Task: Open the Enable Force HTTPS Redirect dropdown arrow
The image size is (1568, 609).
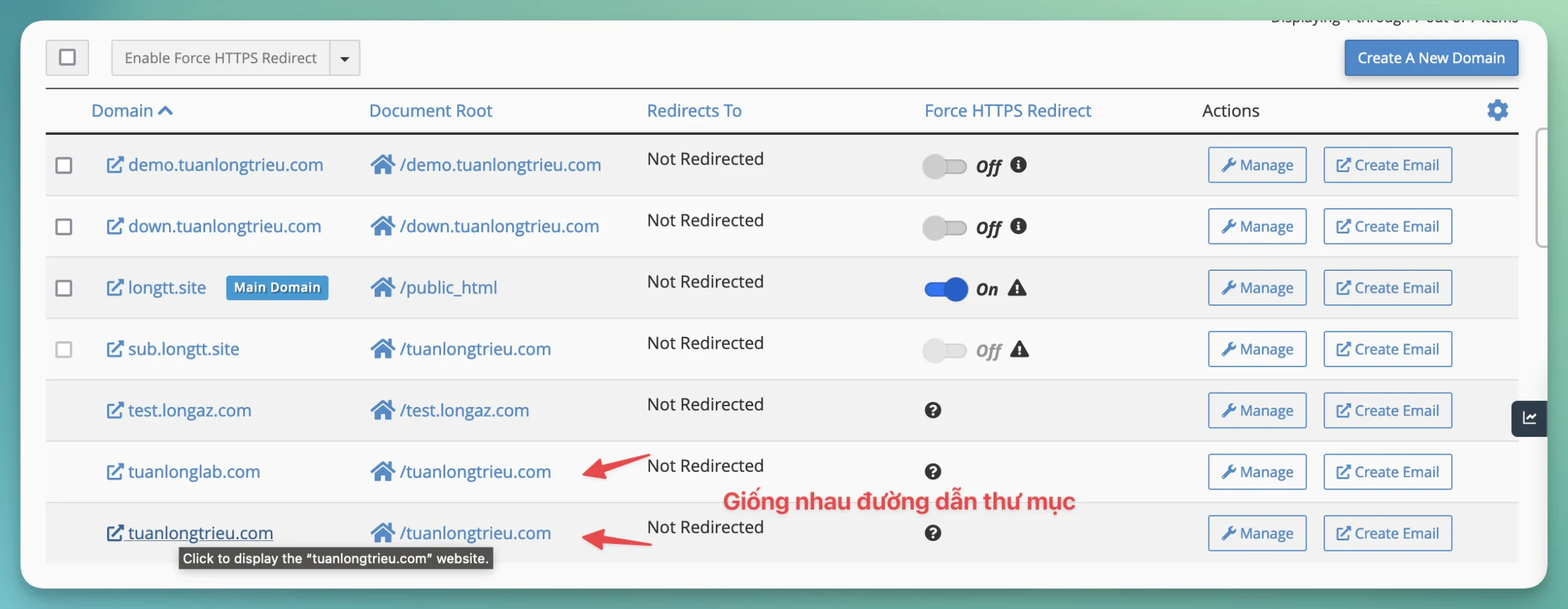Action: pyautogui.click(x=344, y=58)
